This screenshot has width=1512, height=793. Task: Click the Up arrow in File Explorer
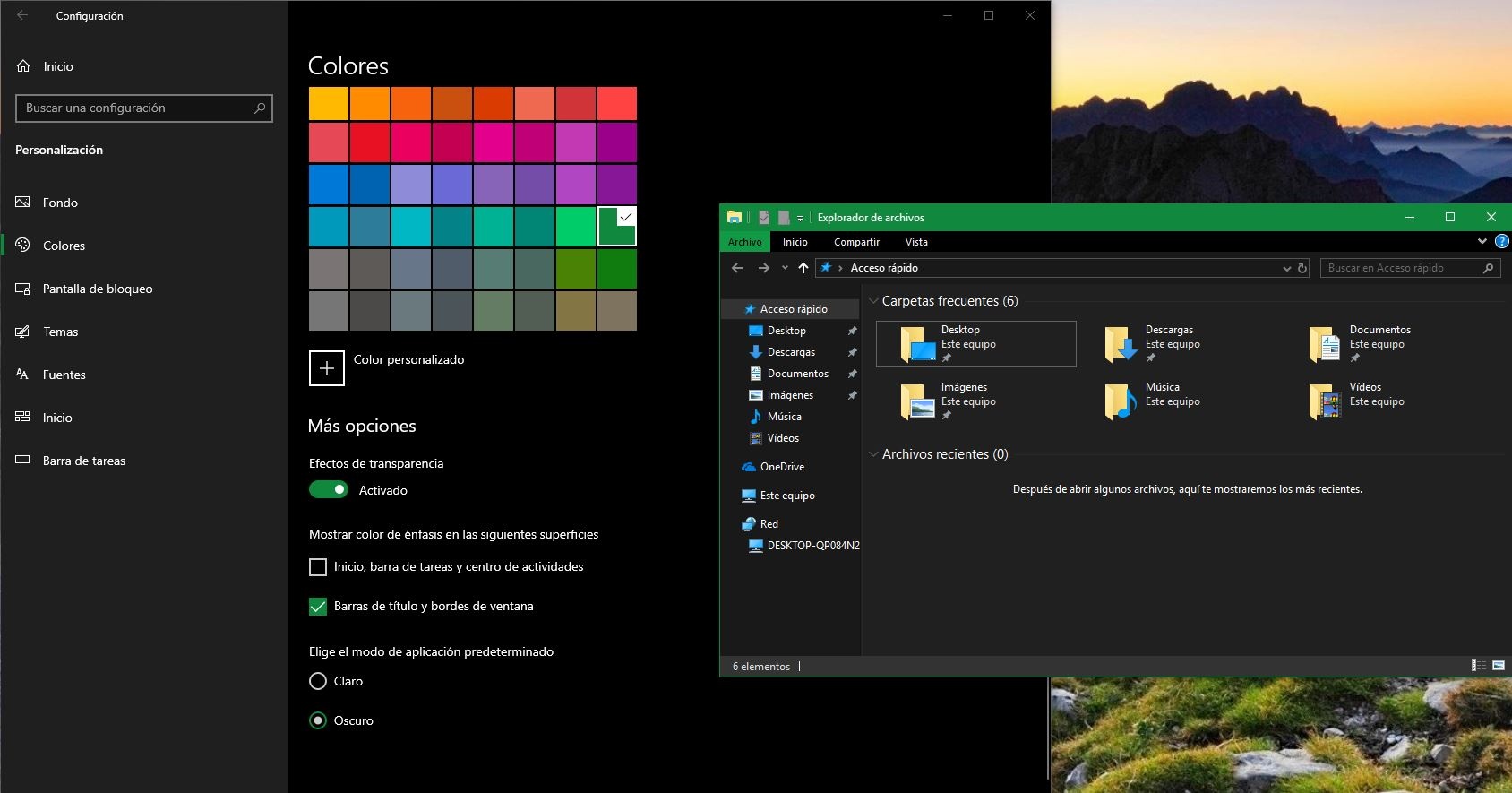[x=803, y=268]
